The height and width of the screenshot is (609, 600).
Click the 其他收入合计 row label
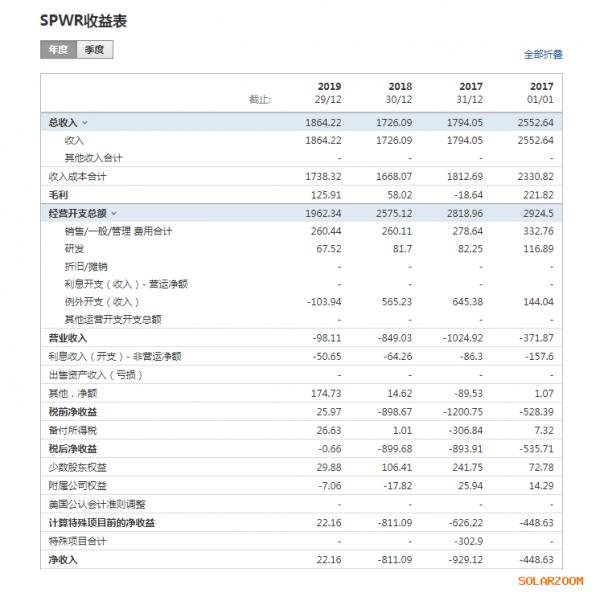(93, 158)
